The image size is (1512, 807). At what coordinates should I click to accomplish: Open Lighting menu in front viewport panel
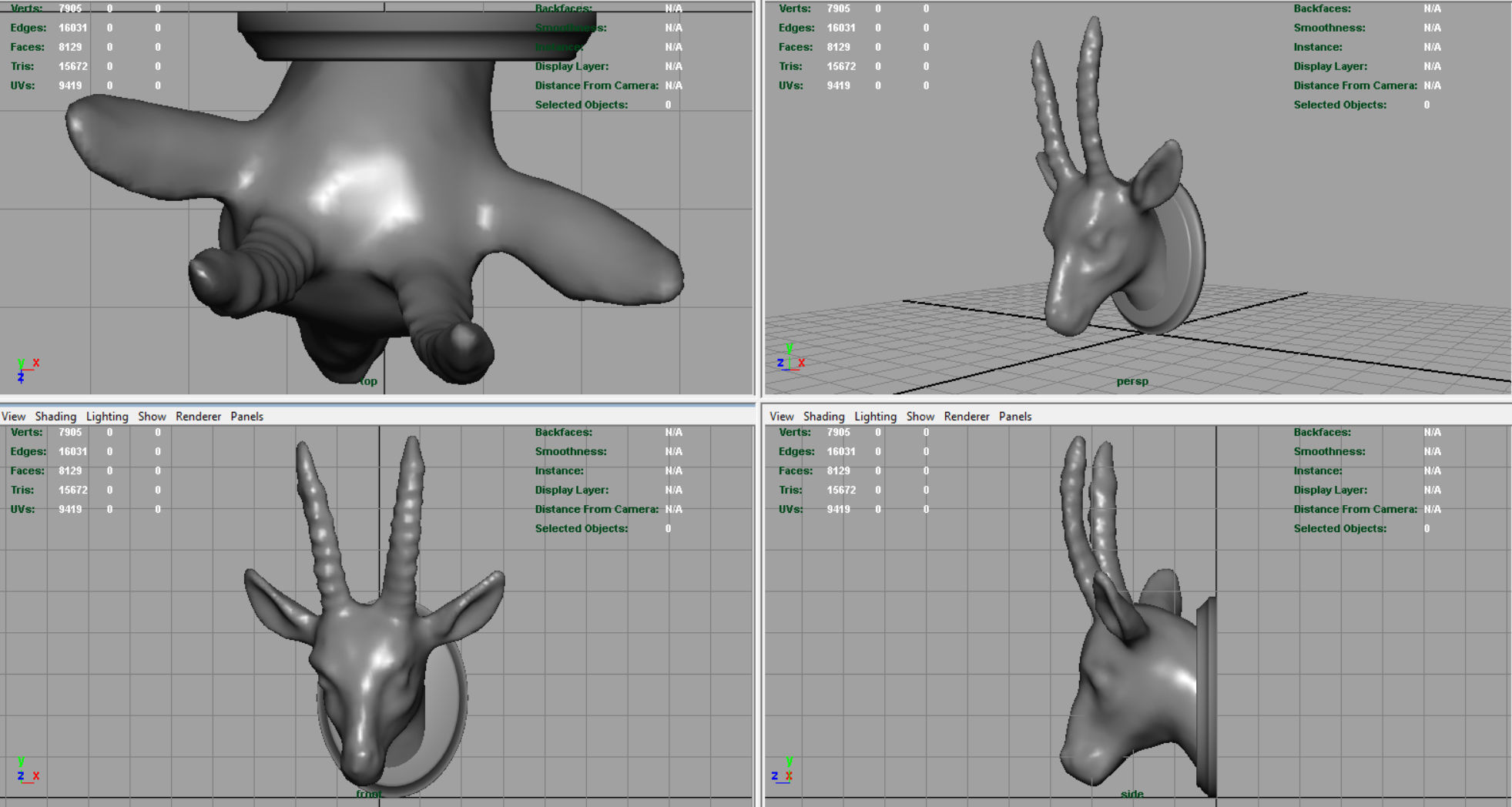pos(107,417)
